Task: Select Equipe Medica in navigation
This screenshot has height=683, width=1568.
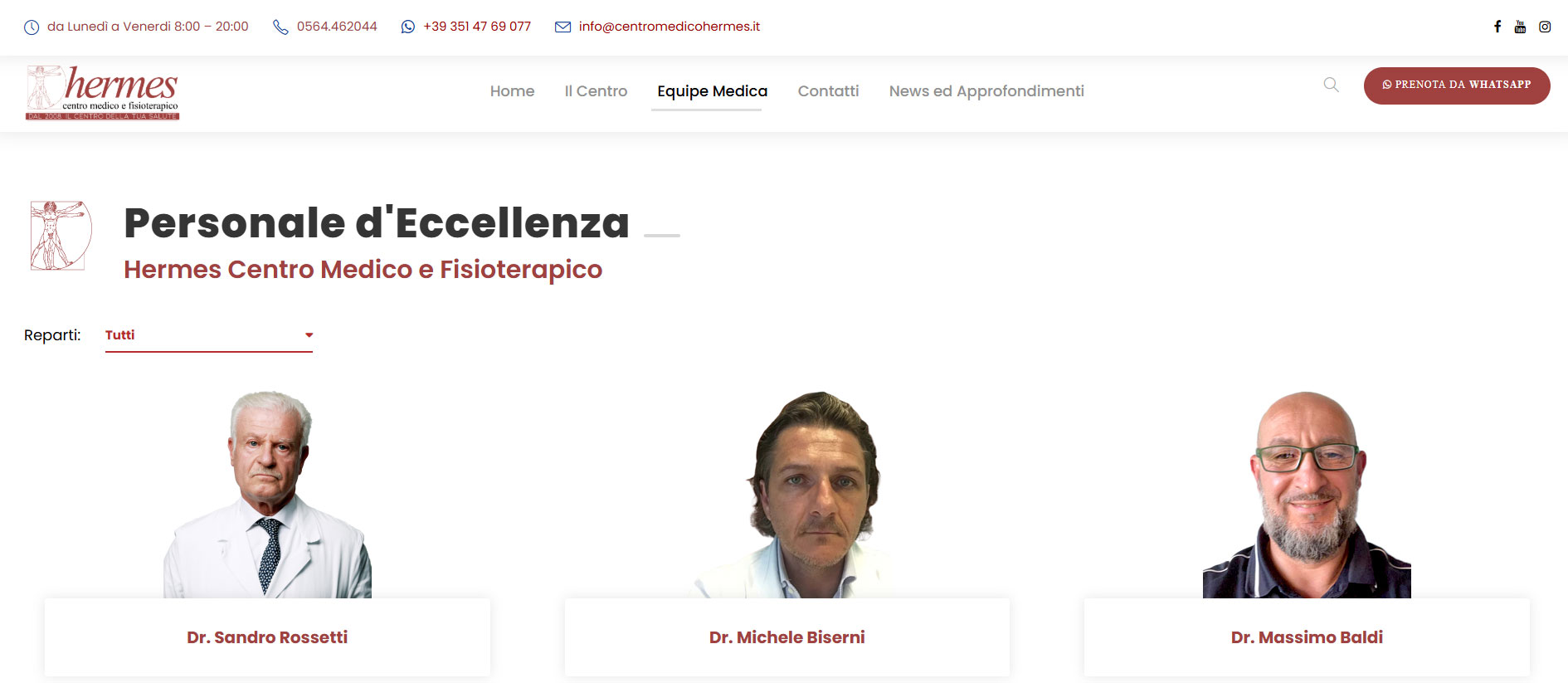Action: pyautogui.click(x=712, y=91)
